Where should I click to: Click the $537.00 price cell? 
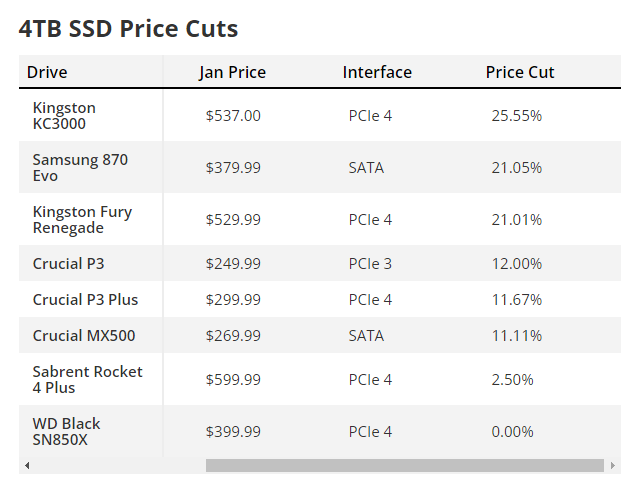pyautogui.click(x=233, y=116)
